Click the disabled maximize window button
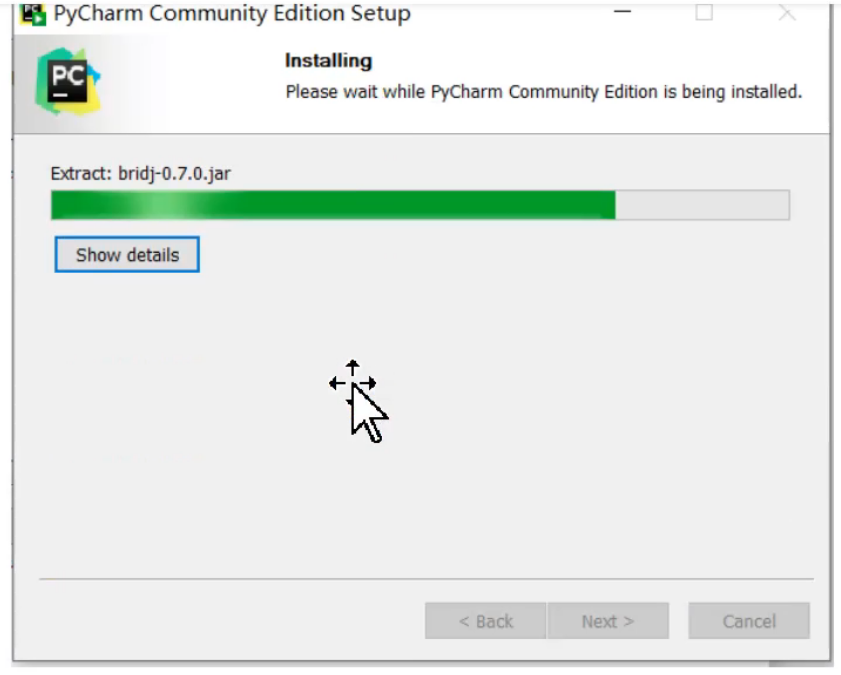 (704, 12)
